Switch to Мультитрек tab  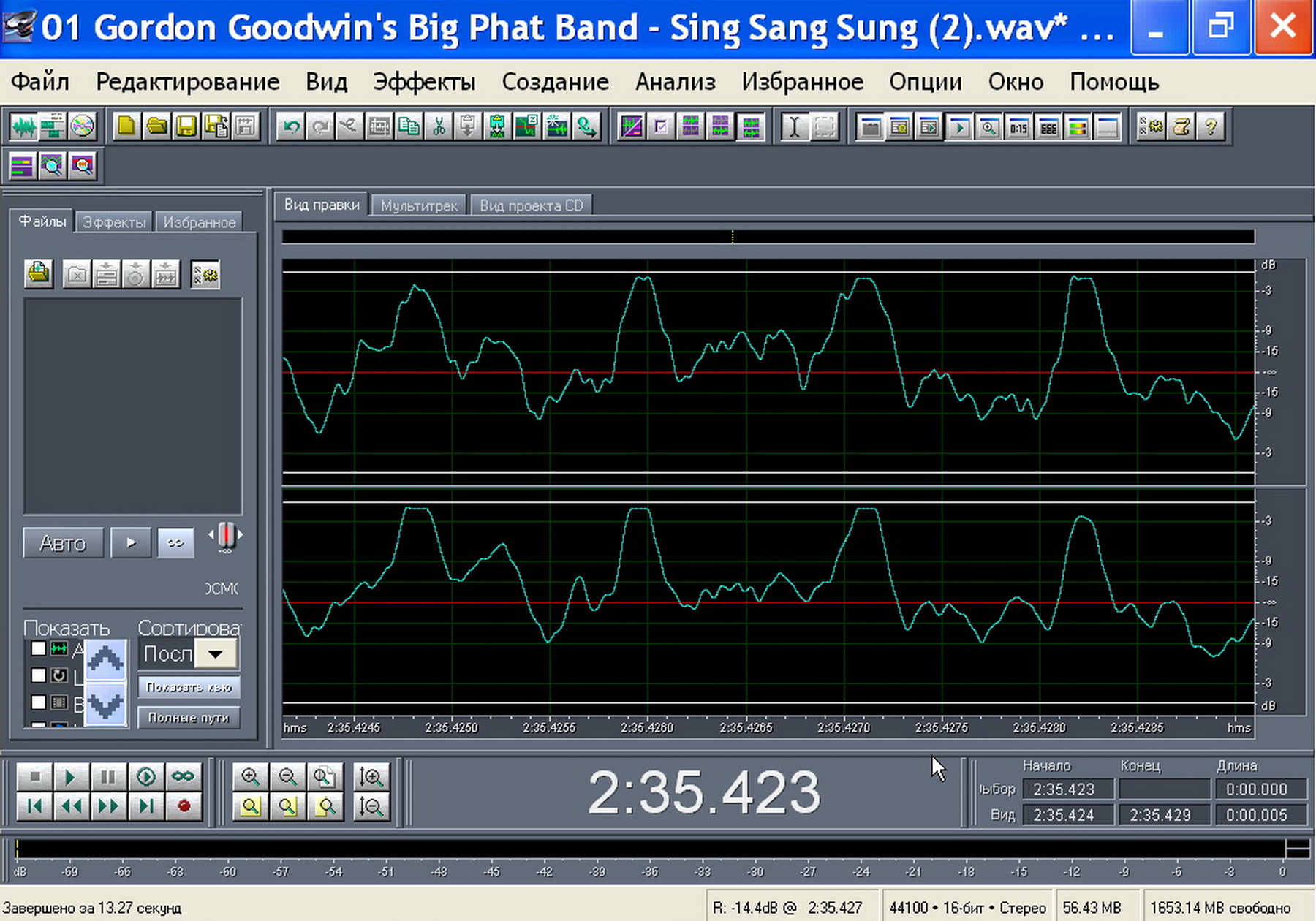[419, 205]
